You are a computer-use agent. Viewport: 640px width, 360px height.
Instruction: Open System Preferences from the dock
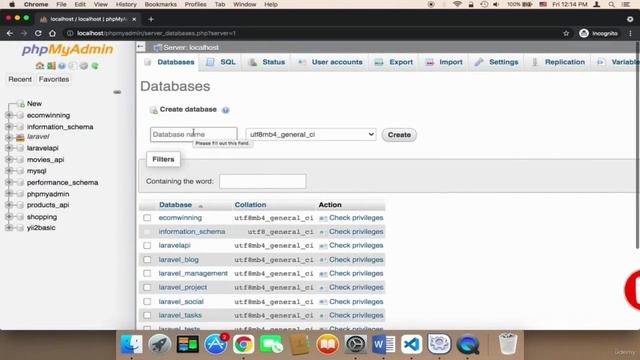[x=356, y=344]
